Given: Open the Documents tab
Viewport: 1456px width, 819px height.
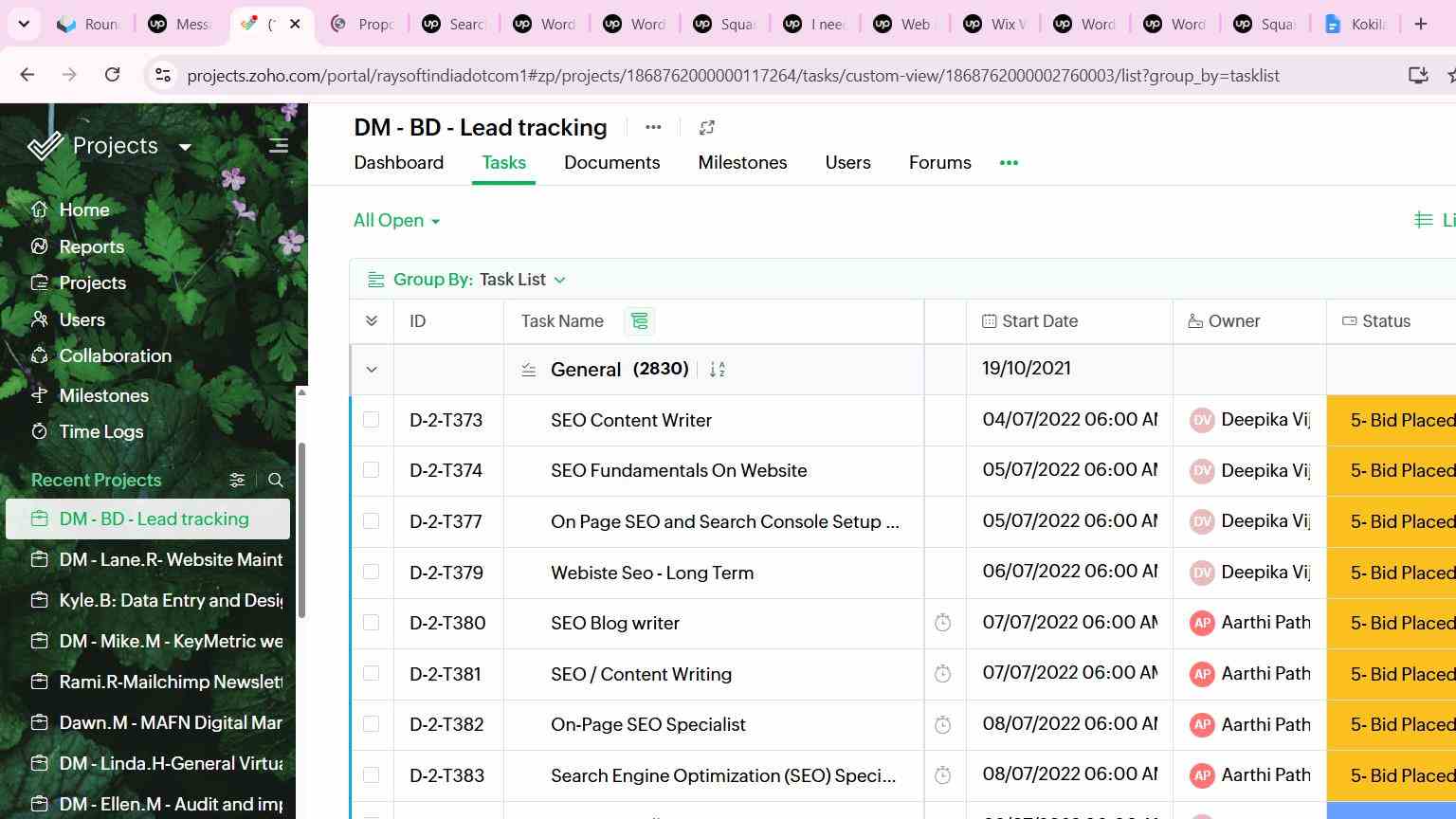Looking at the screenshot, I should pyautogui.click(x=611, y=163).
